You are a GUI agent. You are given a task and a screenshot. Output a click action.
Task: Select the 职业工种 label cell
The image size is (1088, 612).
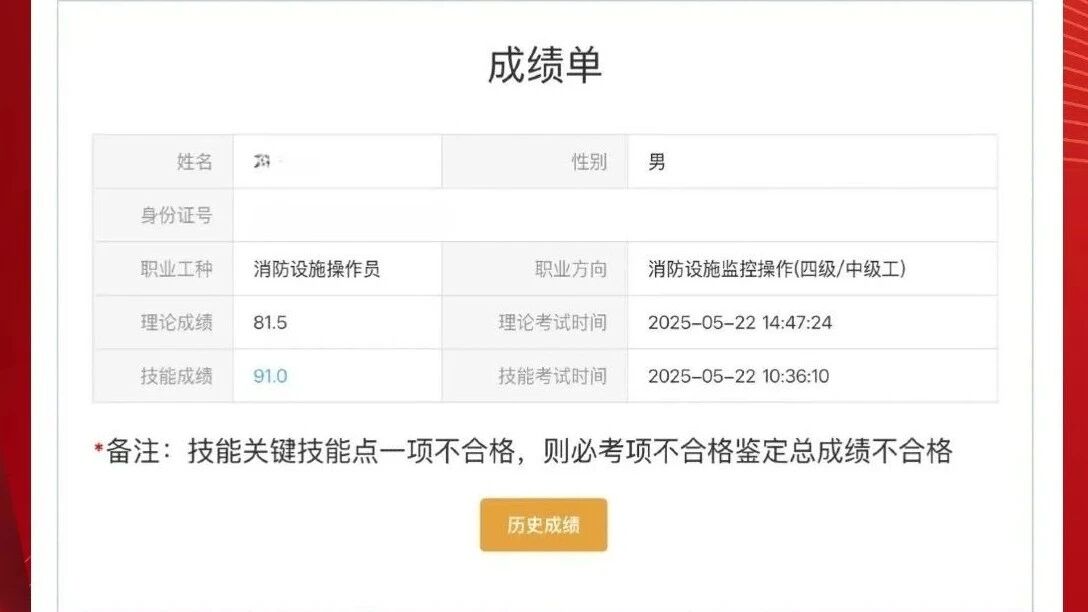[x=176, y=269]
